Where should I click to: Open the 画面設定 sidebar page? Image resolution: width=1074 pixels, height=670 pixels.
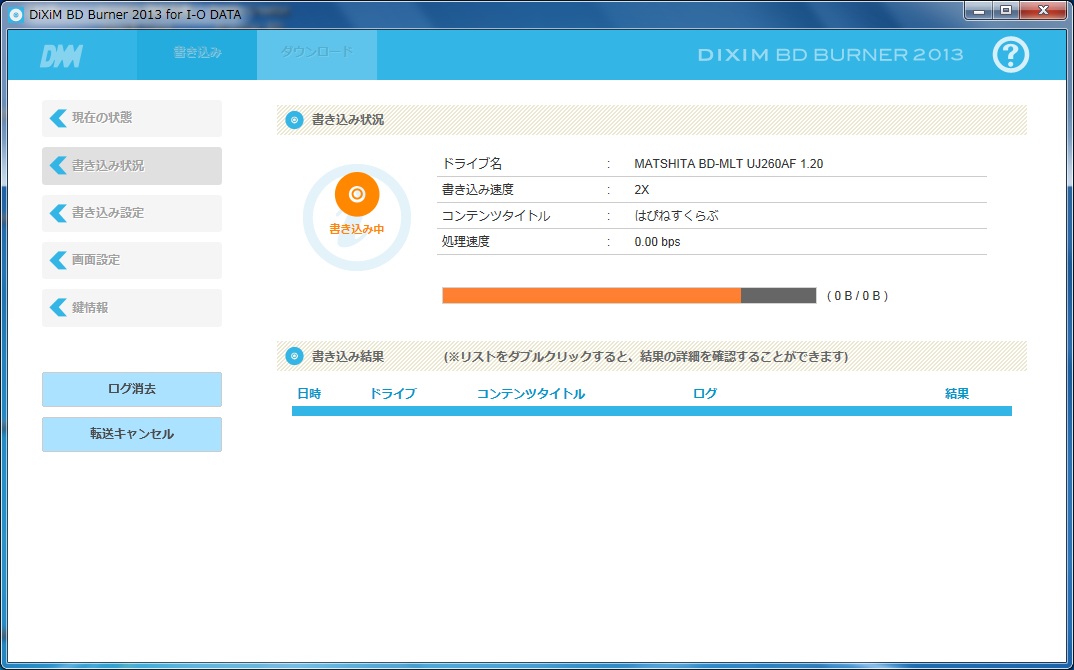pos(132,260)
